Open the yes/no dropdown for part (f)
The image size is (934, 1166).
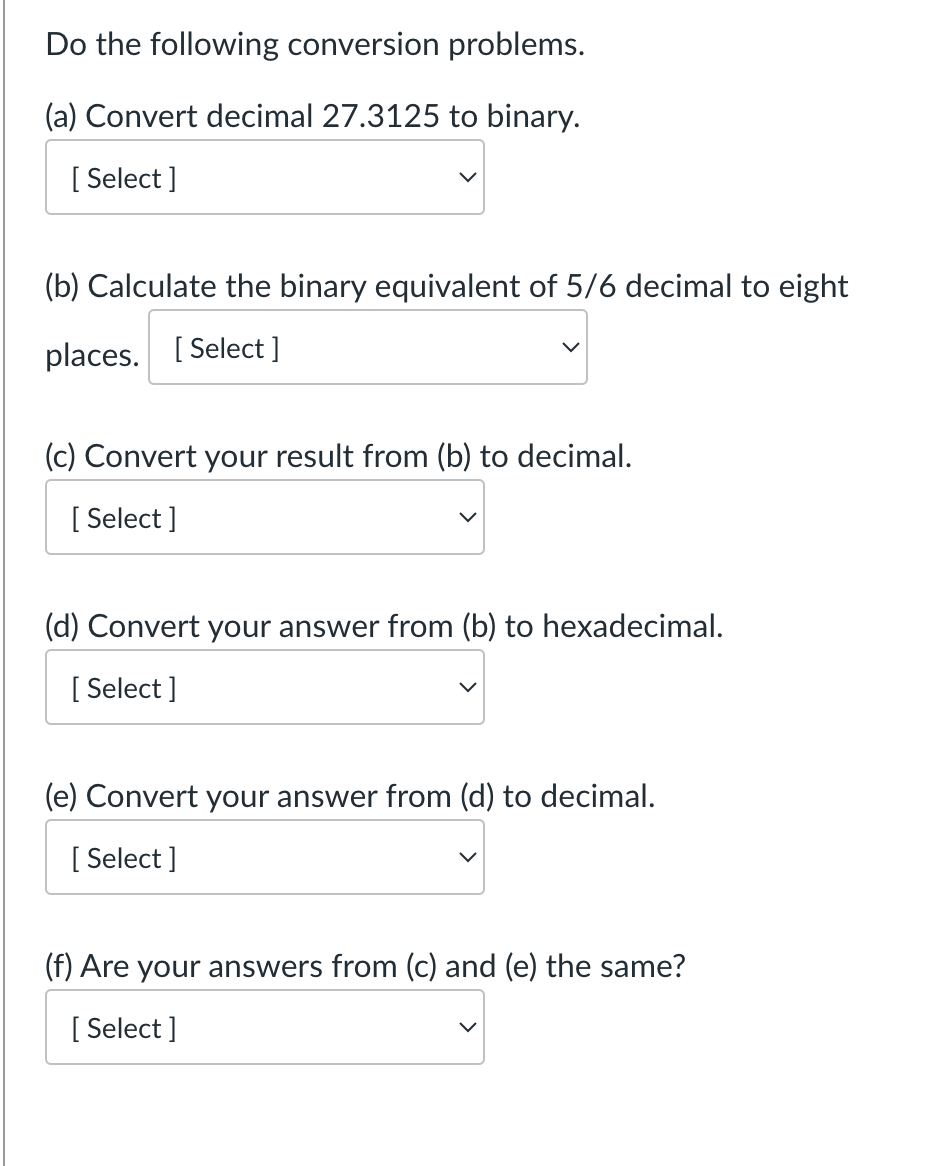tap(265, 1027)
